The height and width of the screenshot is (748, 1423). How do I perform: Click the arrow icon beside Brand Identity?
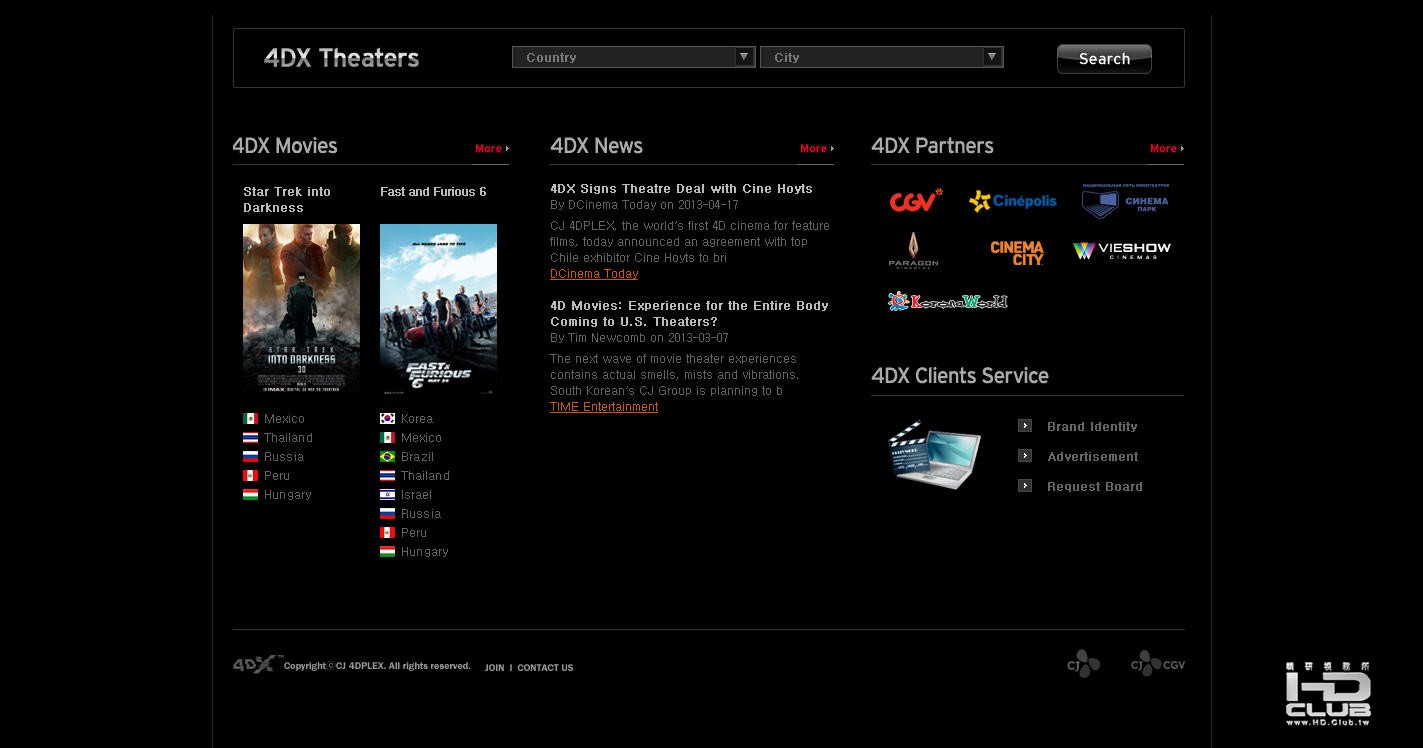1025,426
